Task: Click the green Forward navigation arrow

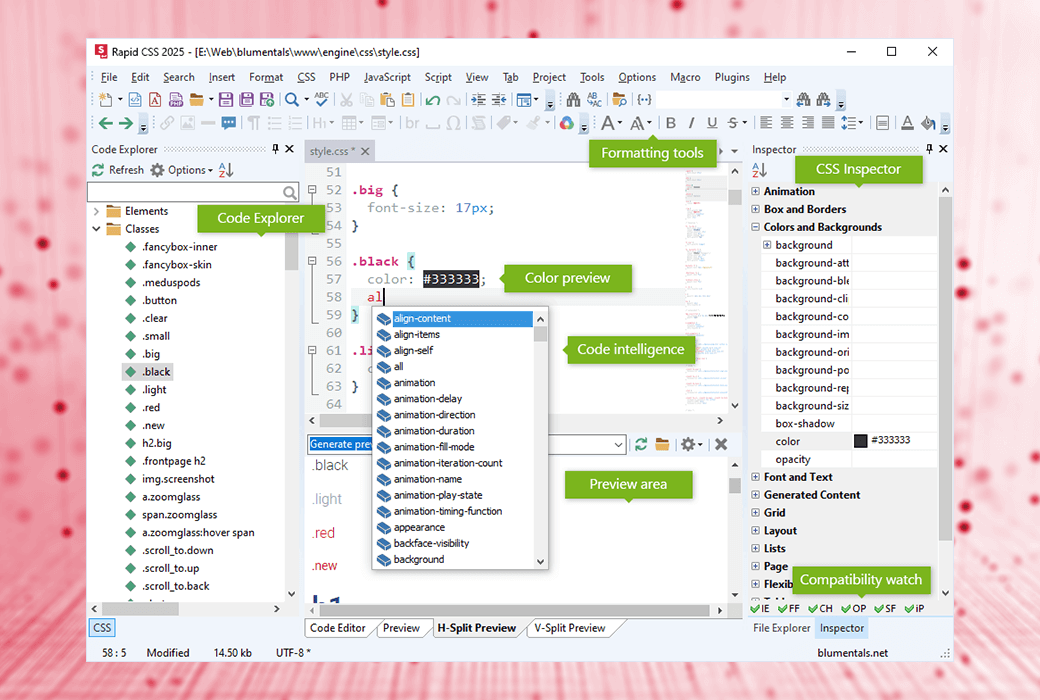Action: pos(126,123)
